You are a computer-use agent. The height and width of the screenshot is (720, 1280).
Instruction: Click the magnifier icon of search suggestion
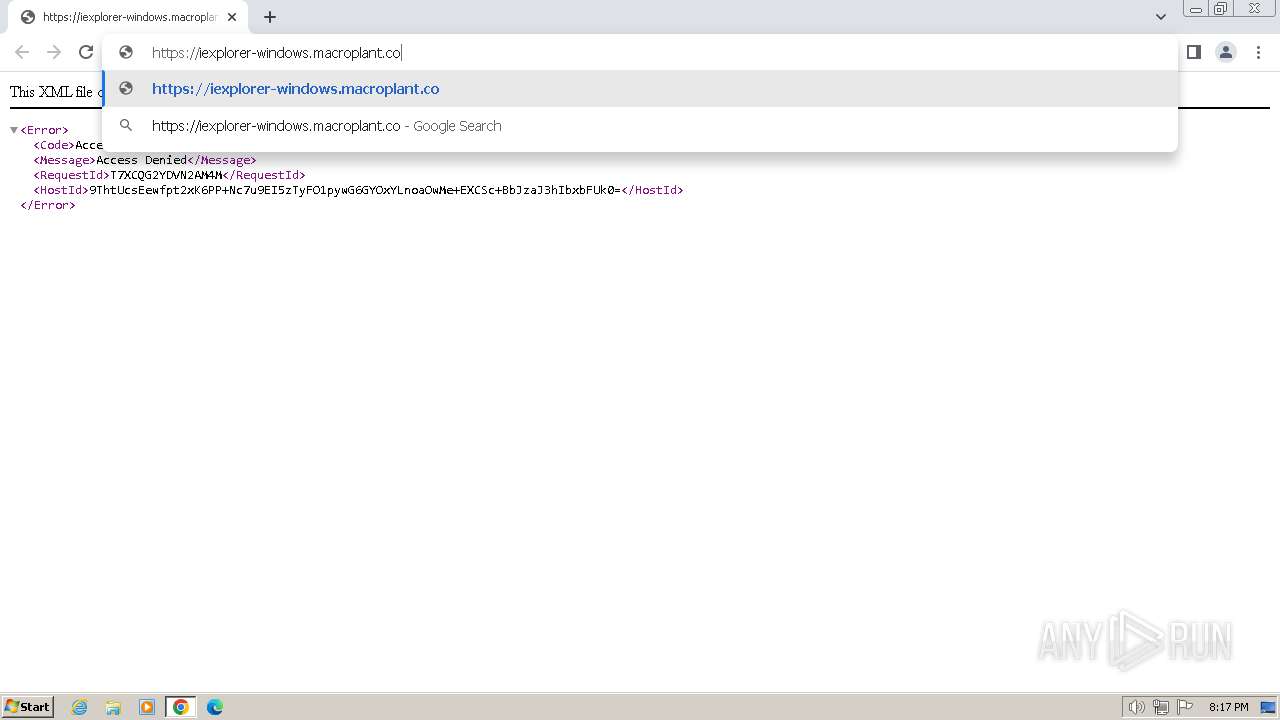[126, 126]
